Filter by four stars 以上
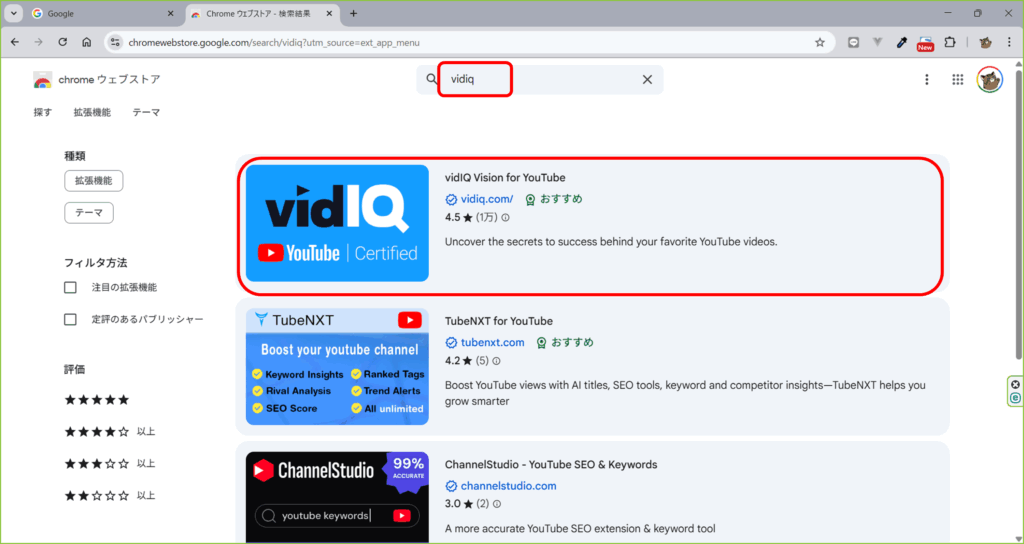This screenshot has width=1024, height=544. 97,432
